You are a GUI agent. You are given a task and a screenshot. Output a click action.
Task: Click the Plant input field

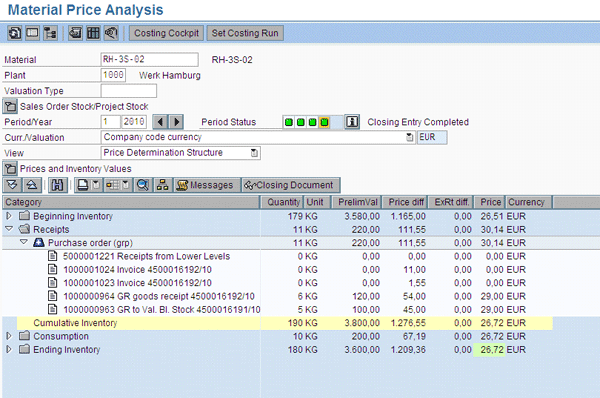114,75
